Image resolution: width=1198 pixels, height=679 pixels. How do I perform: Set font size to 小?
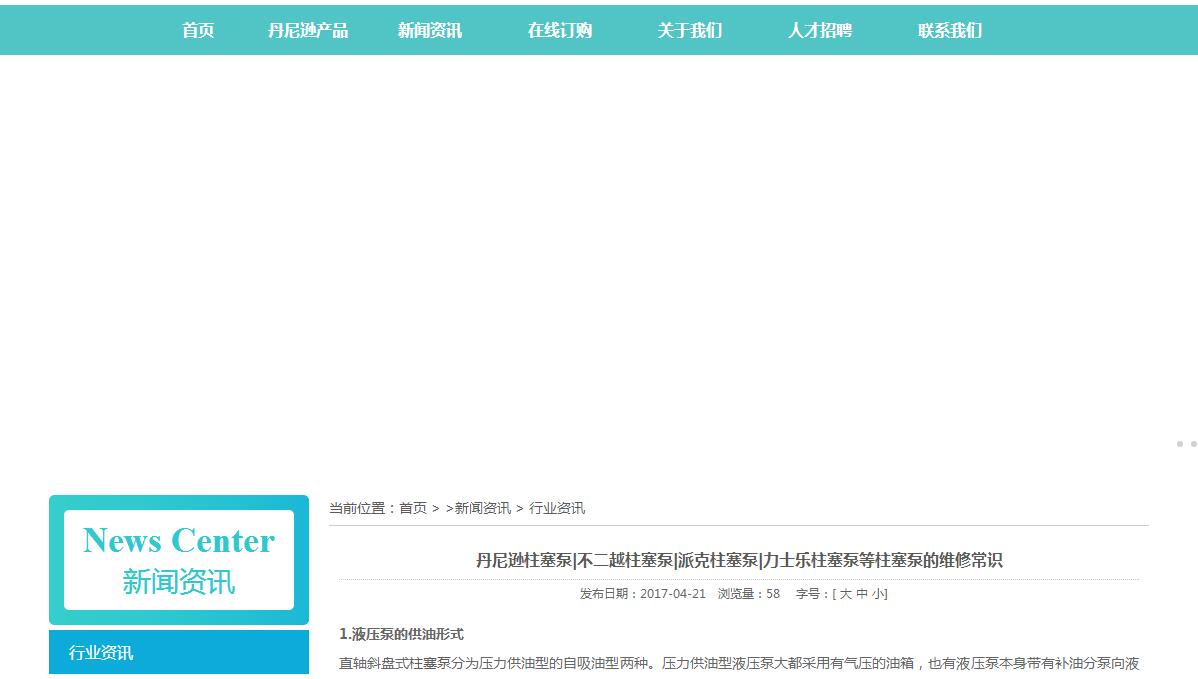(x=878, y=593)
